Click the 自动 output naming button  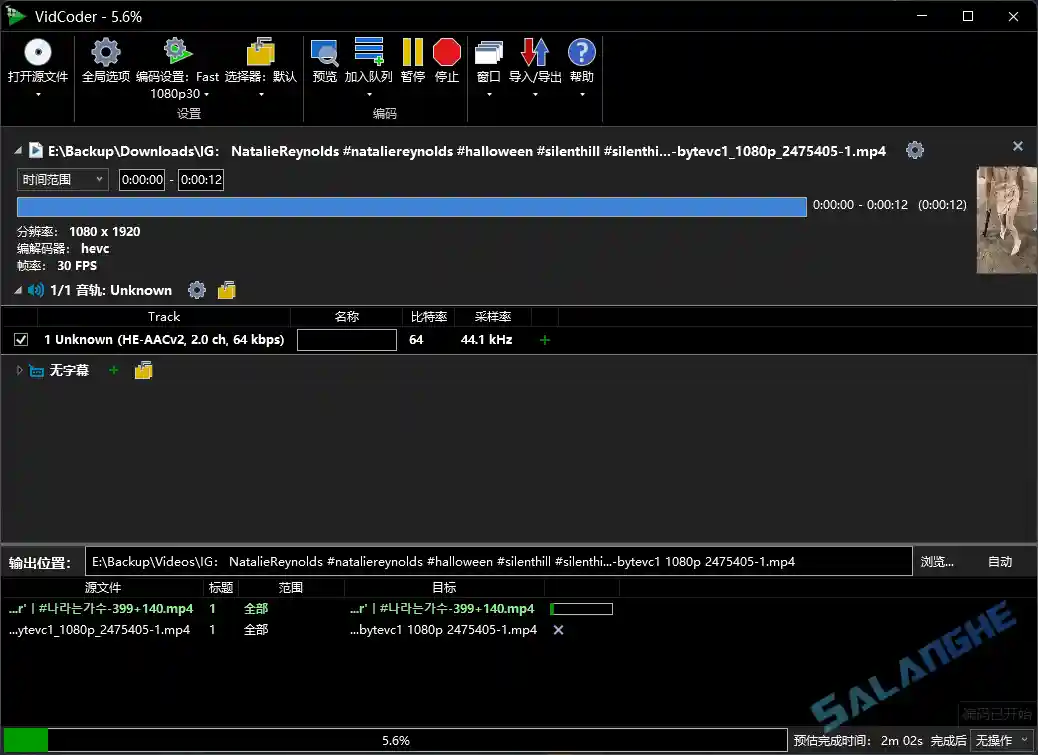point(1001,561)
